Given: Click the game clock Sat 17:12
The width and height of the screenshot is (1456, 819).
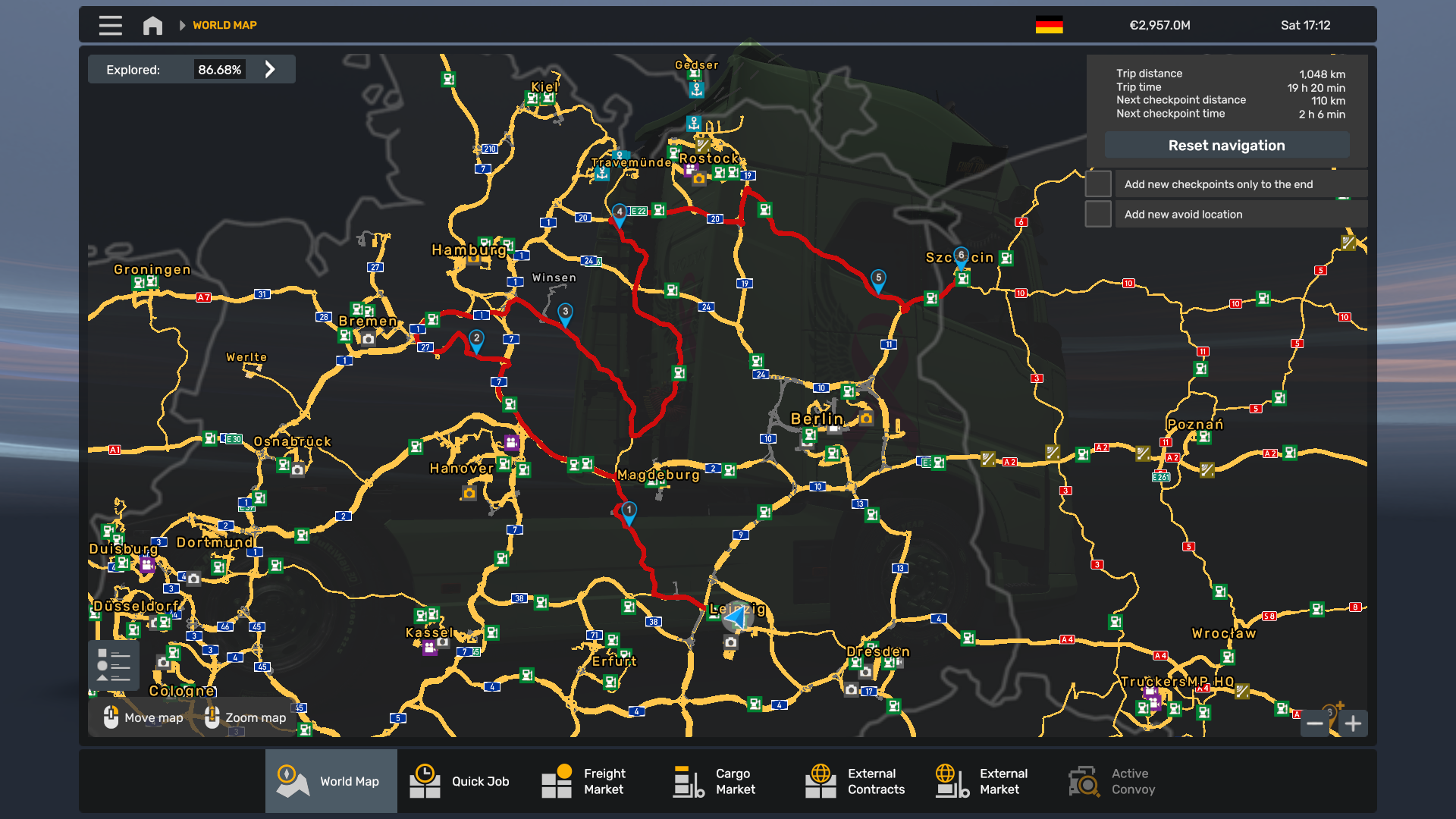Looking at the screenshot, I should click(x=1305, y=25).
